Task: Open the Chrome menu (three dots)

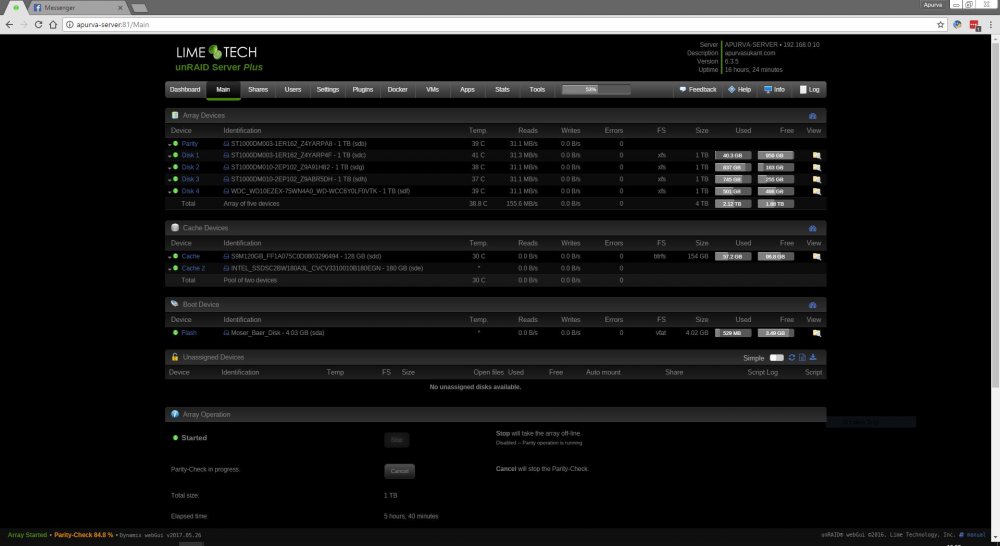Action: 992,25
